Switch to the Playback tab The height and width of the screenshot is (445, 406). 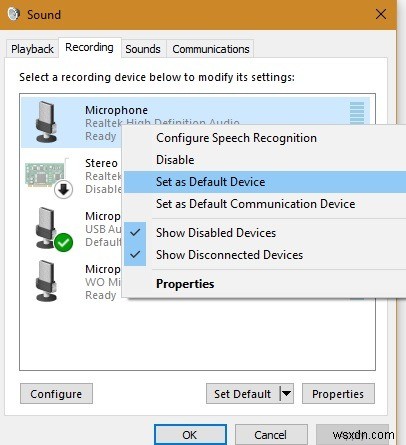[32, 49]
